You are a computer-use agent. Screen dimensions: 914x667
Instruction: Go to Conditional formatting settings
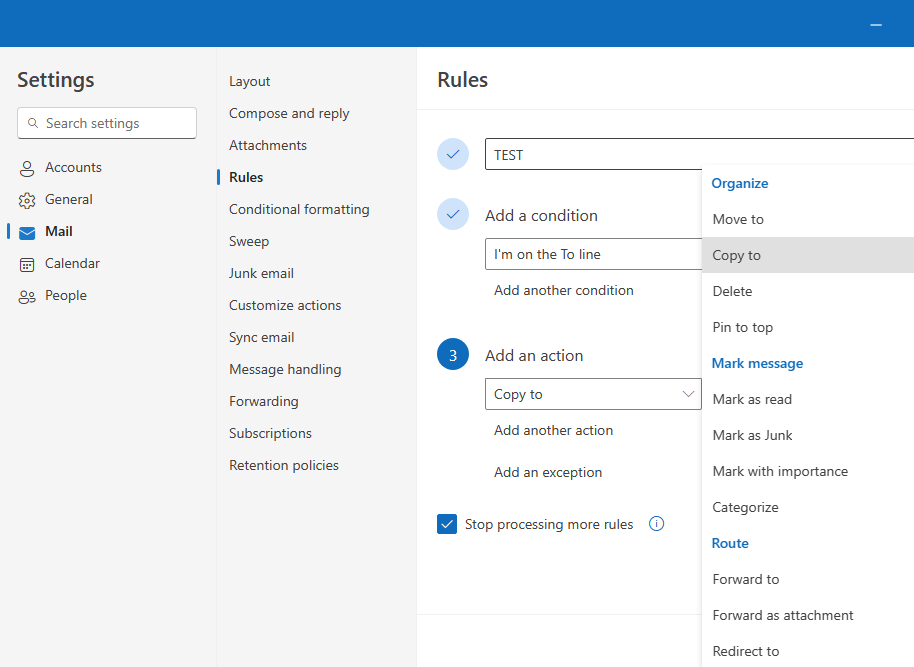[x=299, y=209]
